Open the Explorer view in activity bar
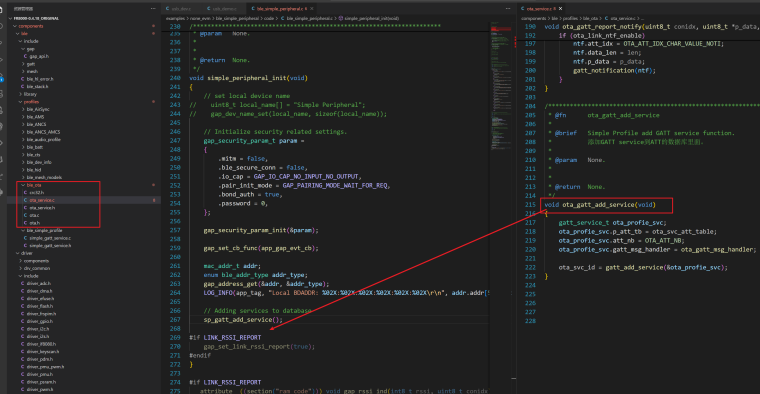Screen dimensions: 760x394 1,9
